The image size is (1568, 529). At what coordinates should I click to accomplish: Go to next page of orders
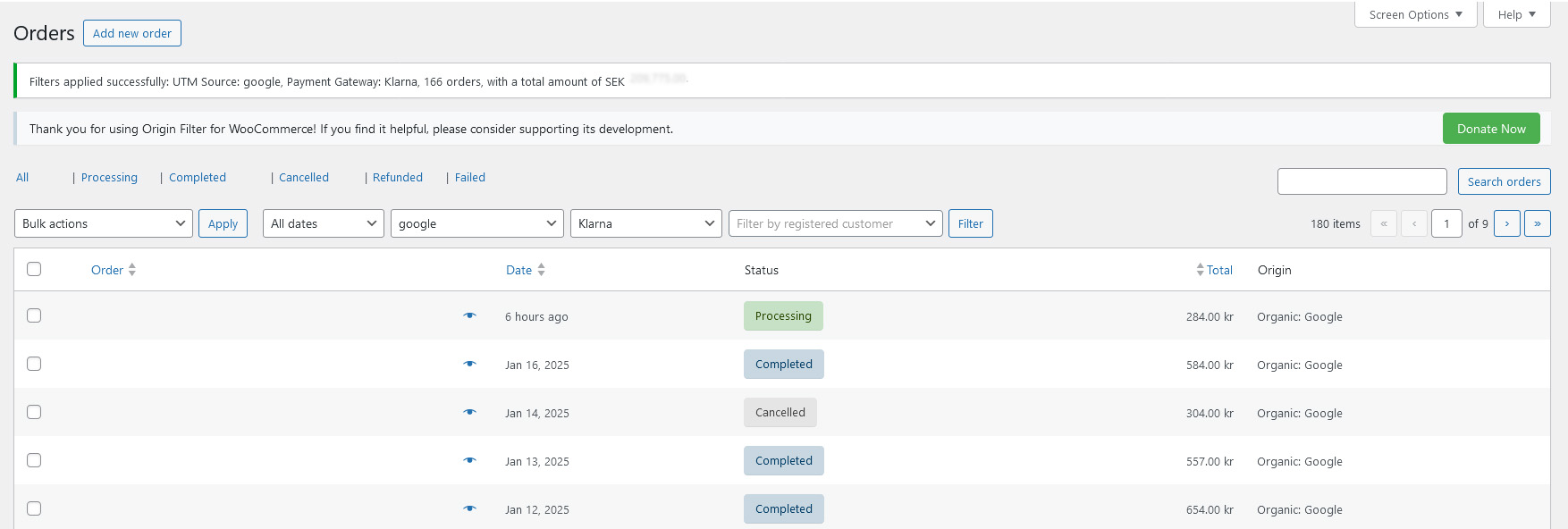[1506, 223]
